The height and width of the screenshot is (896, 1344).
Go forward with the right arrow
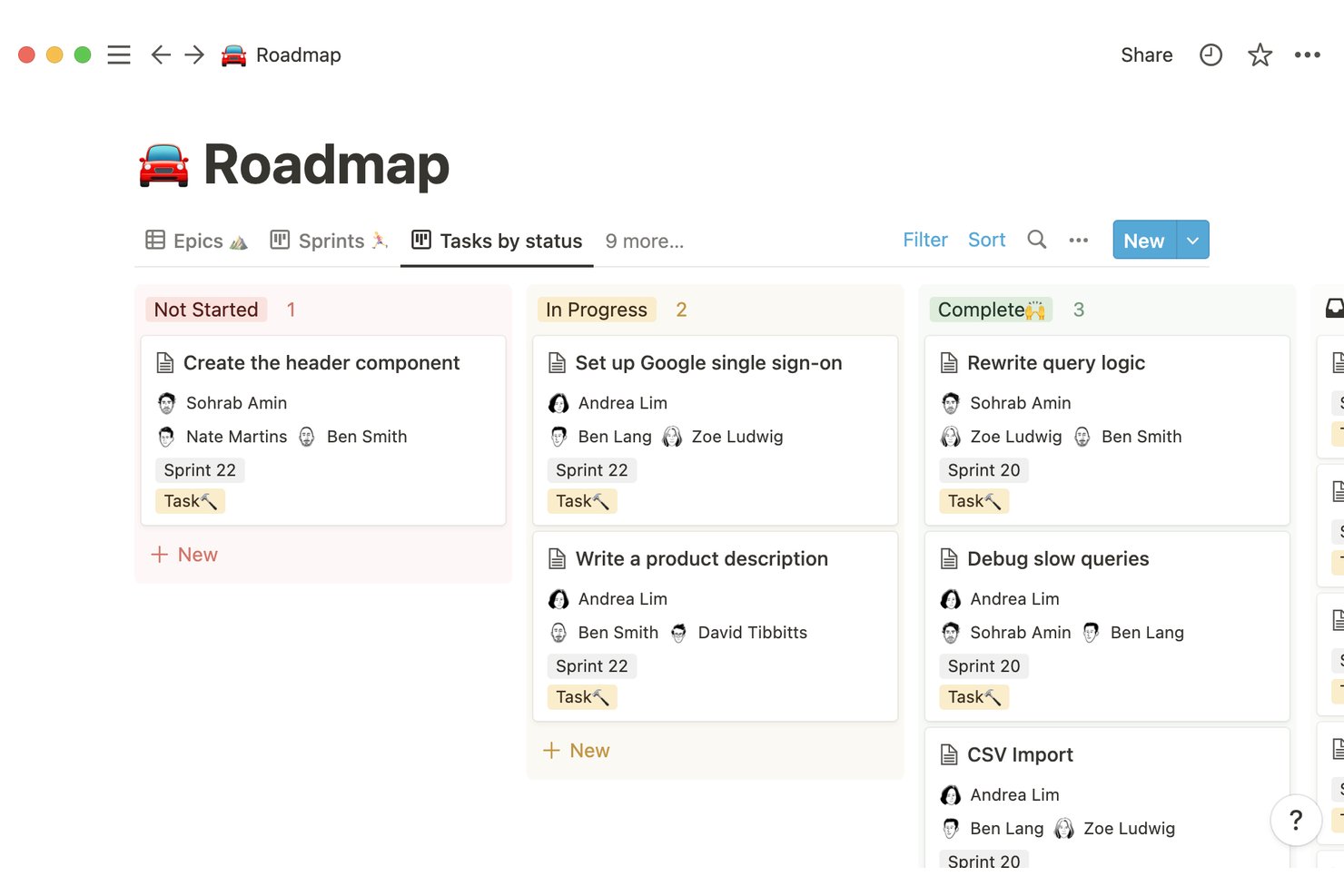pyautogui.click(x=194, y=54)
